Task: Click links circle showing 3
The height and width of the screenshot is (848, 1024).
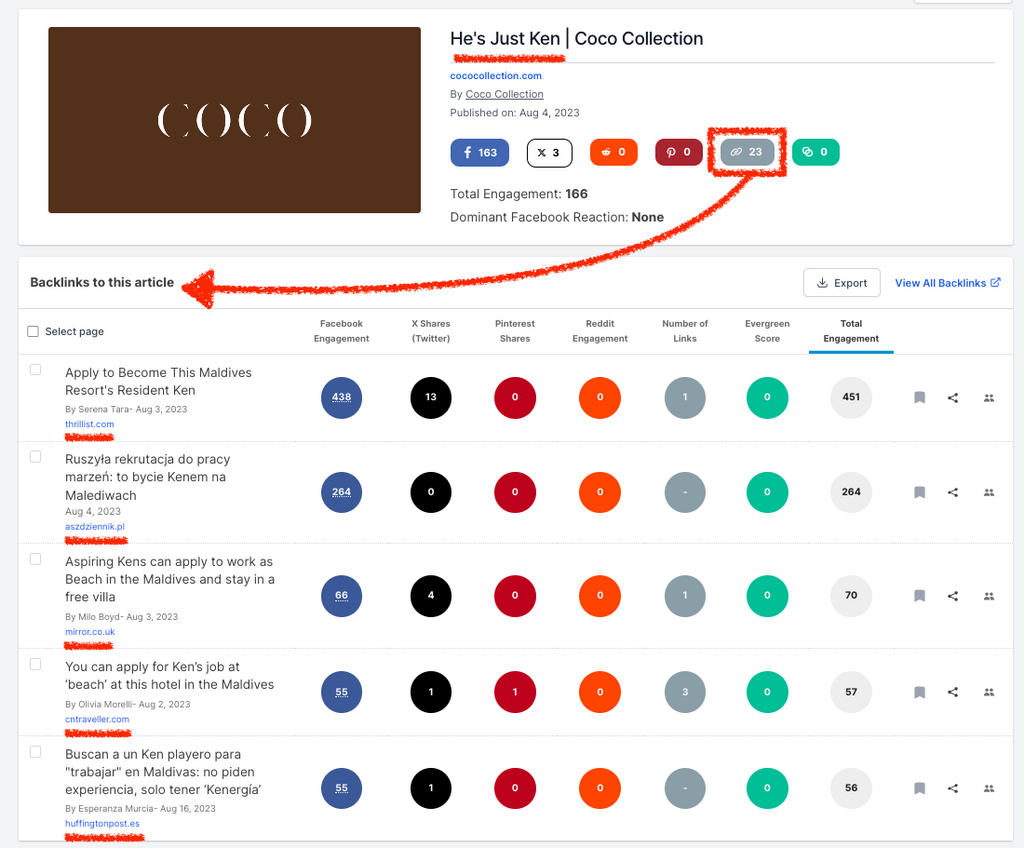Action: click(685, 692)
